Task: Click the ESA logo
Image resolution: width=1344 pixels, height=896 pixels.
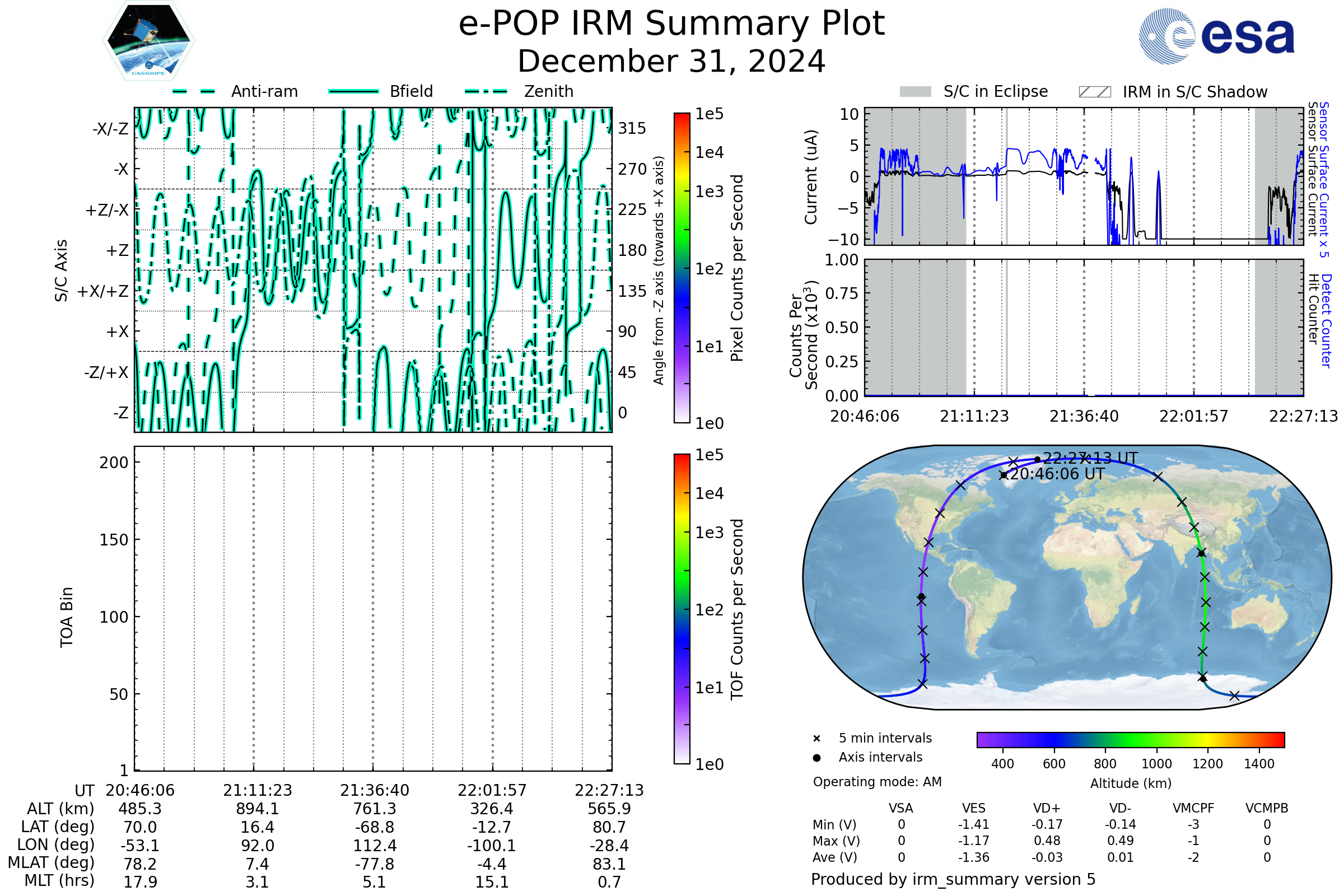Action: tap(1216, 36)
